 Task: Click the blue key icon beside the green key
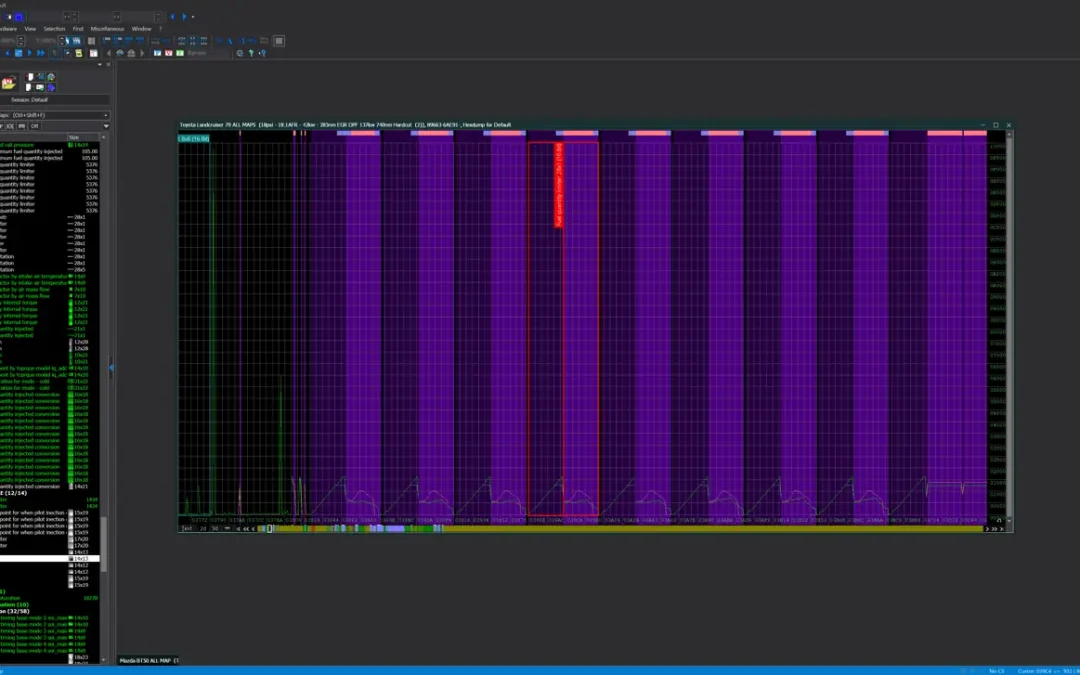click(262, 53)
